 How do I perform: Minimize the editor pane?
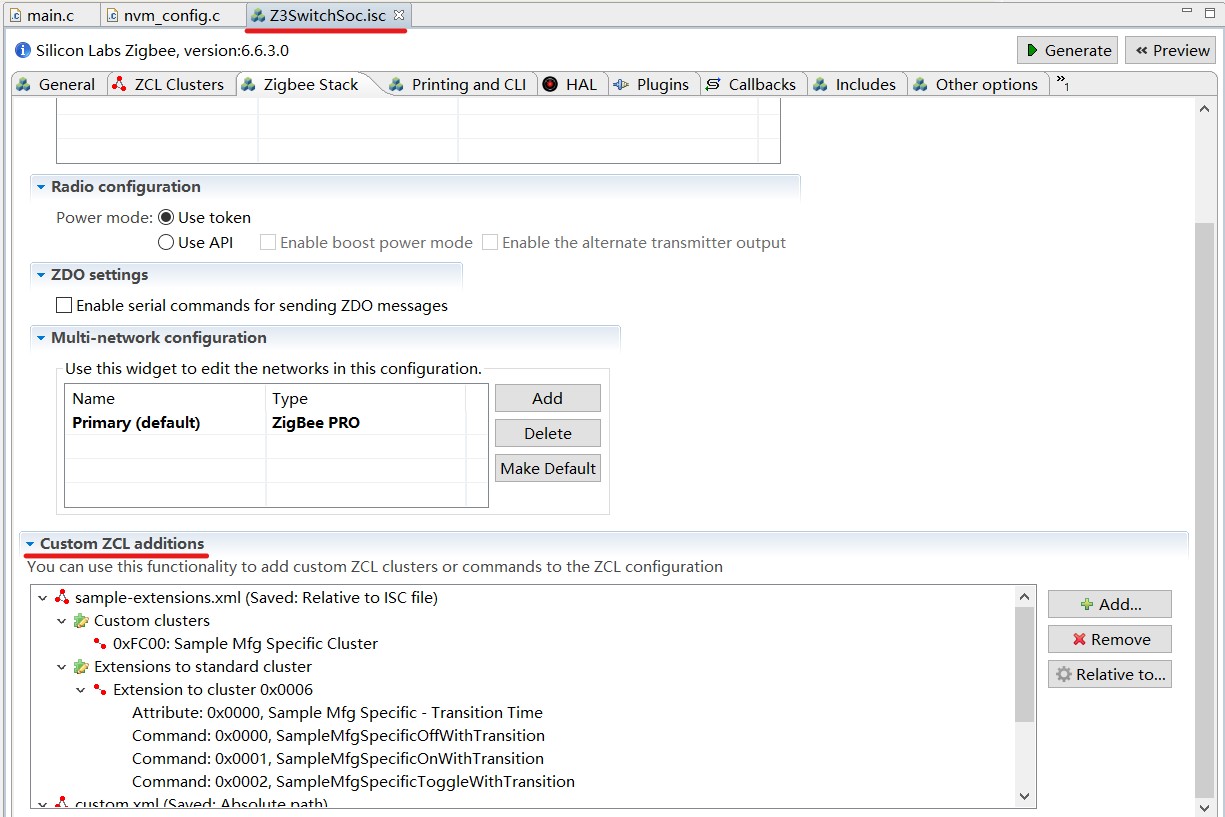(1187, 10)
